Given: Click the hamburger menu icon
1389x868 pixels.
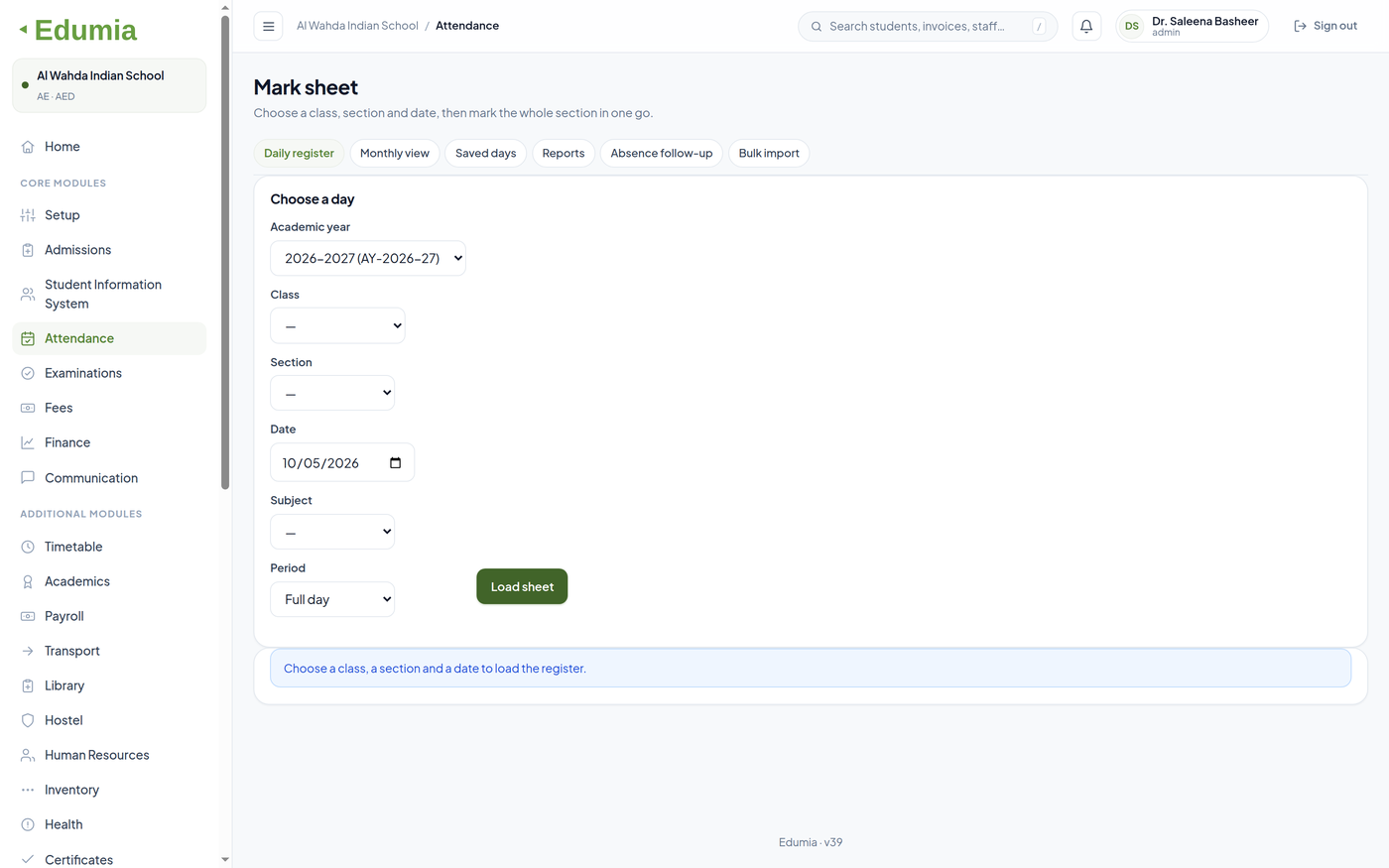Looking at the screenshot, I should pos(268,26).
